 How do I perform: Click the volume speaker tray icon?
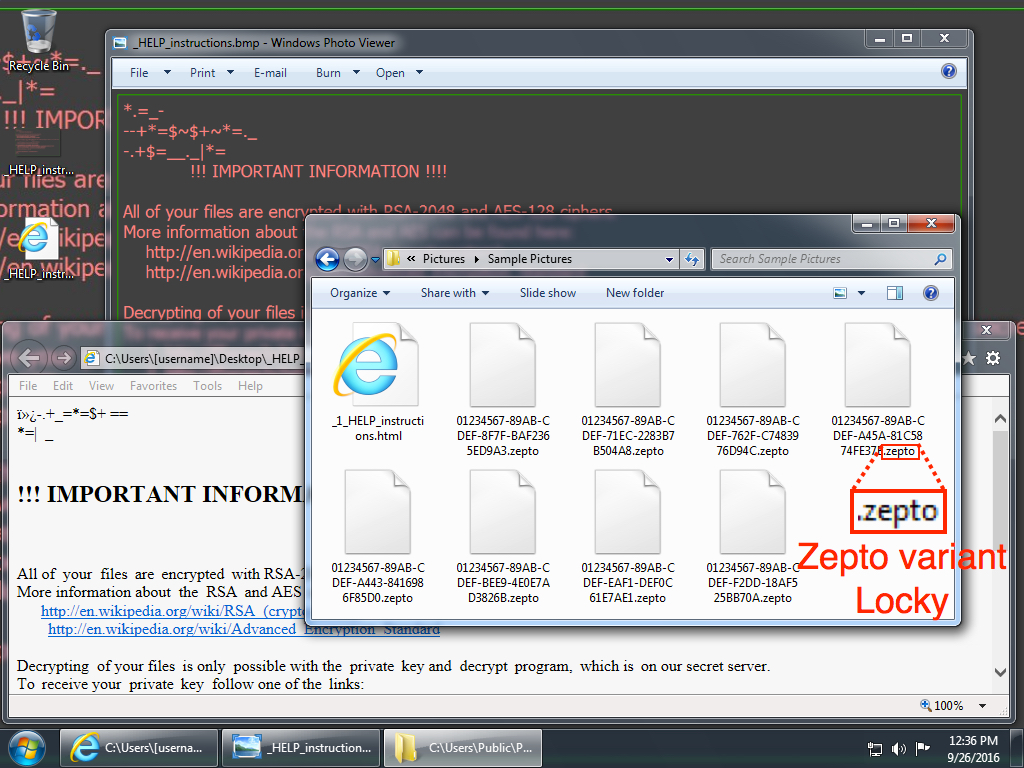point(899,748)
